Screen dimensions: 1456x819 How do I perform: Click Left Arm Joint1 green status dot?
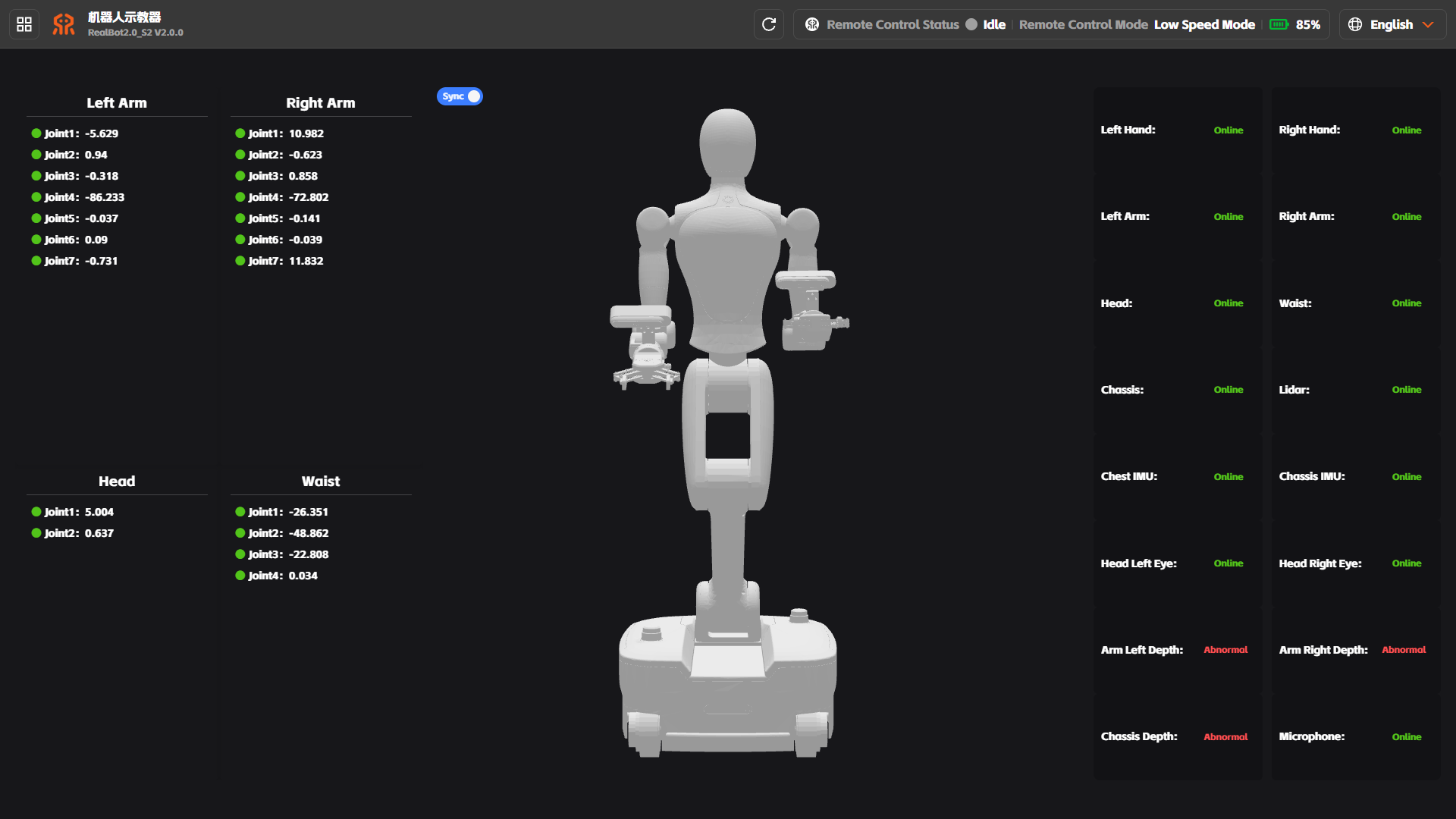click(36, 133)
